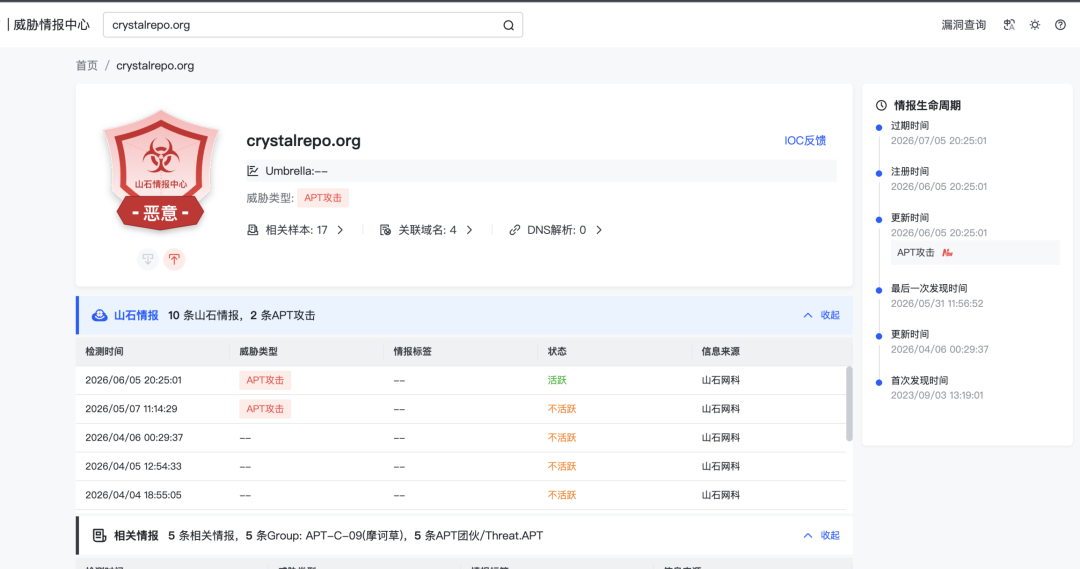1080x569 pixels.
Task: Click the language translate icon in header
Action: (1009, 25)
